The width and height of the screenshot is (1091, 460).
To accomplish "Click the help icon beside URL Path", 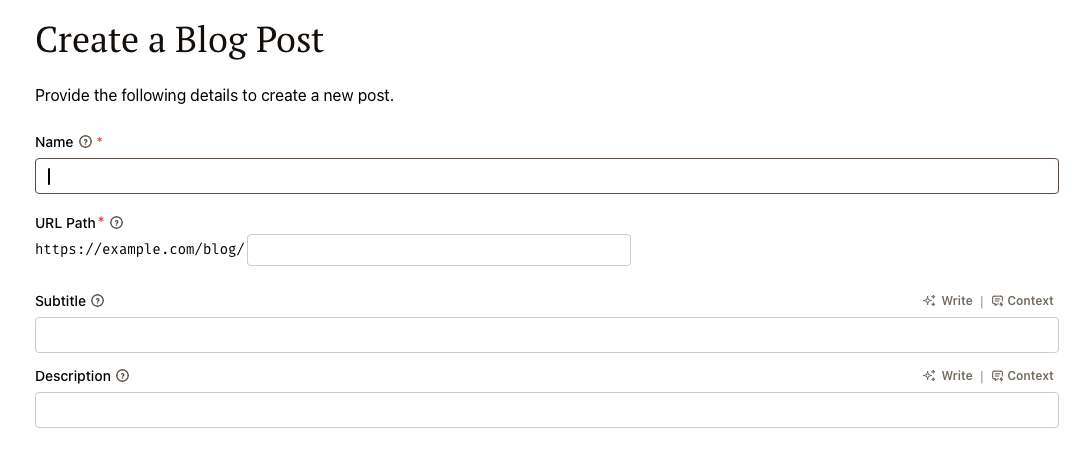I will point(117,222).
